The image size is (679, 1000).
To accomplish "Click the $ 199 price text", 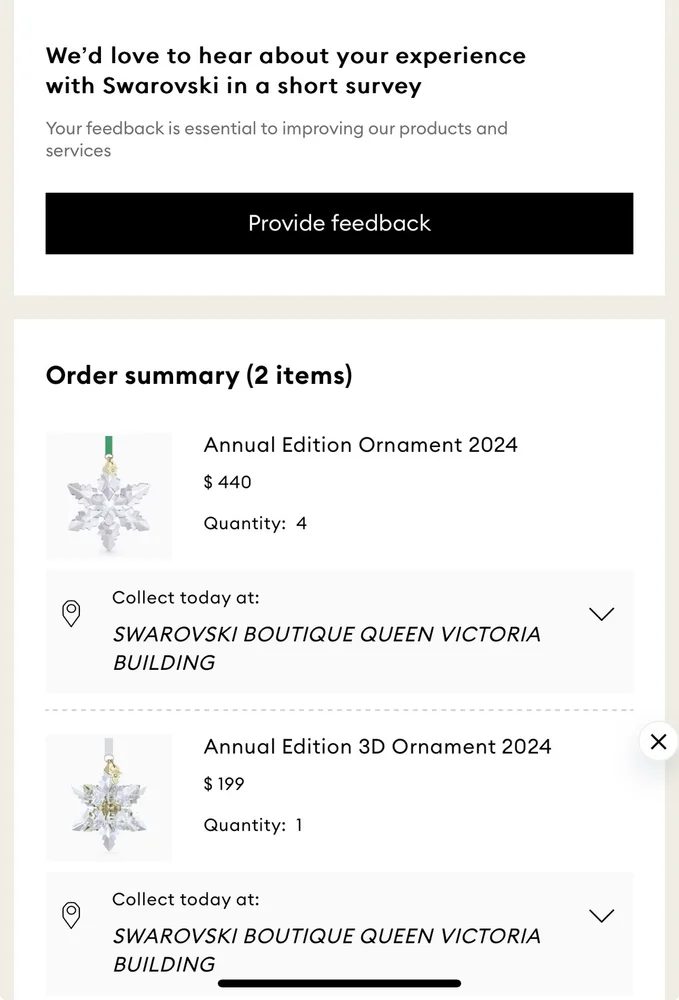I will (x=224, y=784).
